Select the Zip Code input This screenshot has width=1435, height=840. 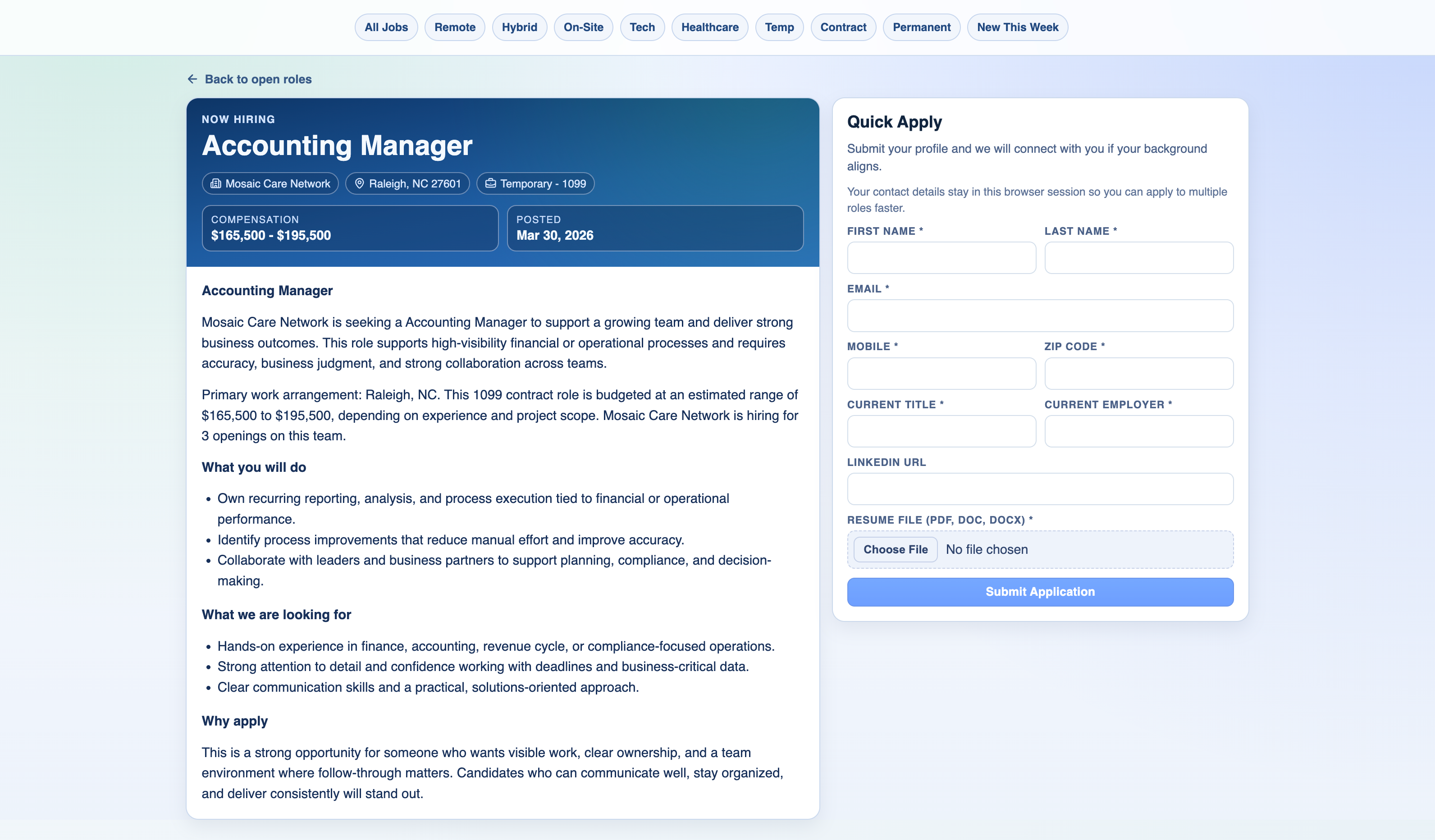tap(1138, 374)
